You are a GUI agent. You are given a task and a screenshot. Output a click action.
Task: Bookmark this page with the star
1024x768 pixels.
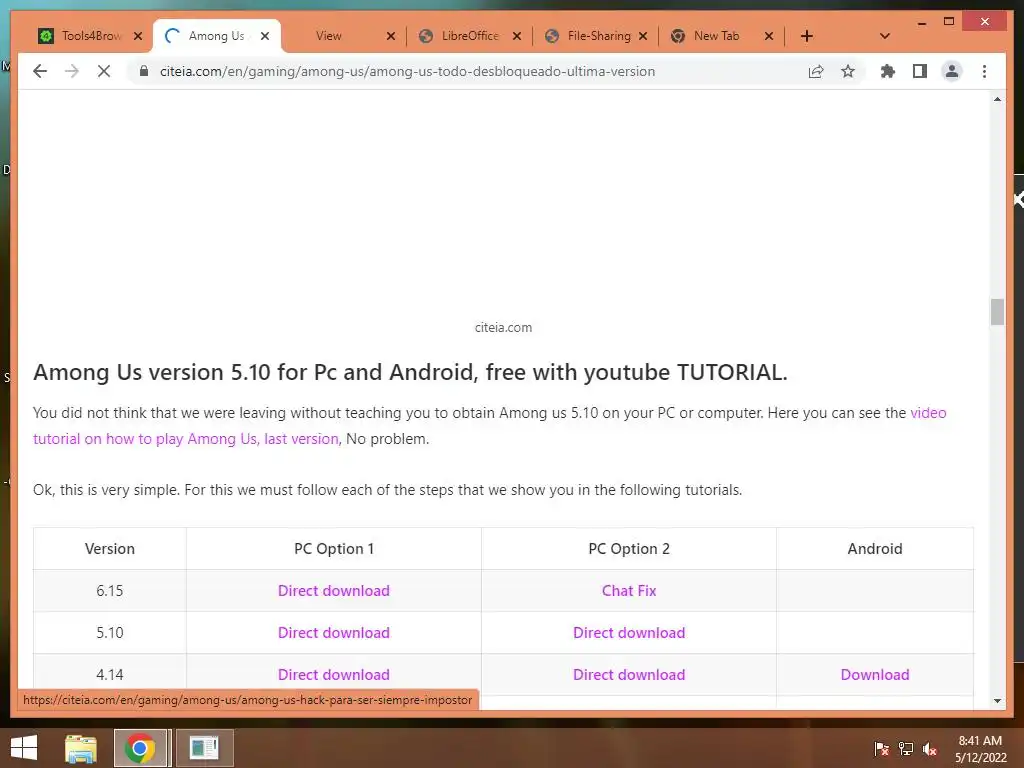pyautogui.click(x=848, y=71)
